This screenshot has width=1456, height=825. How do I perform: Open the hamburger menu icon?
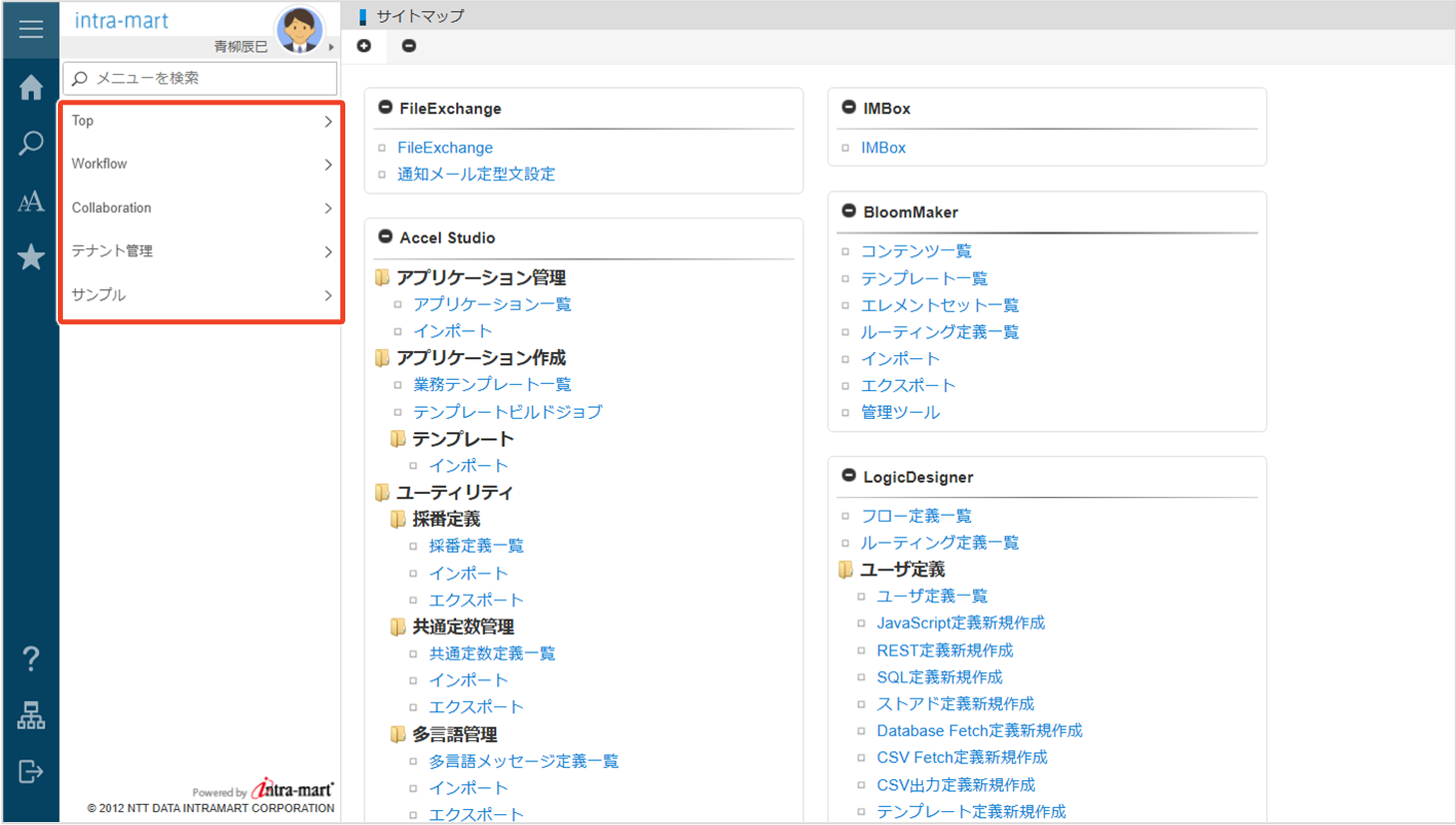[x=31, y=29]
